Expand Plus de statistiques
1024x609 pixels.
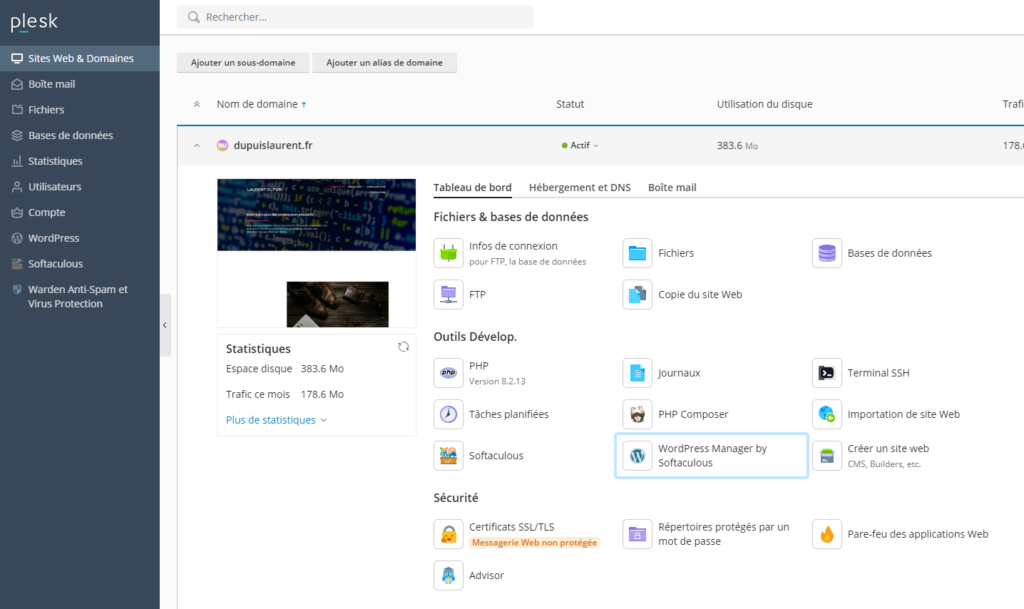click(276, 420)
